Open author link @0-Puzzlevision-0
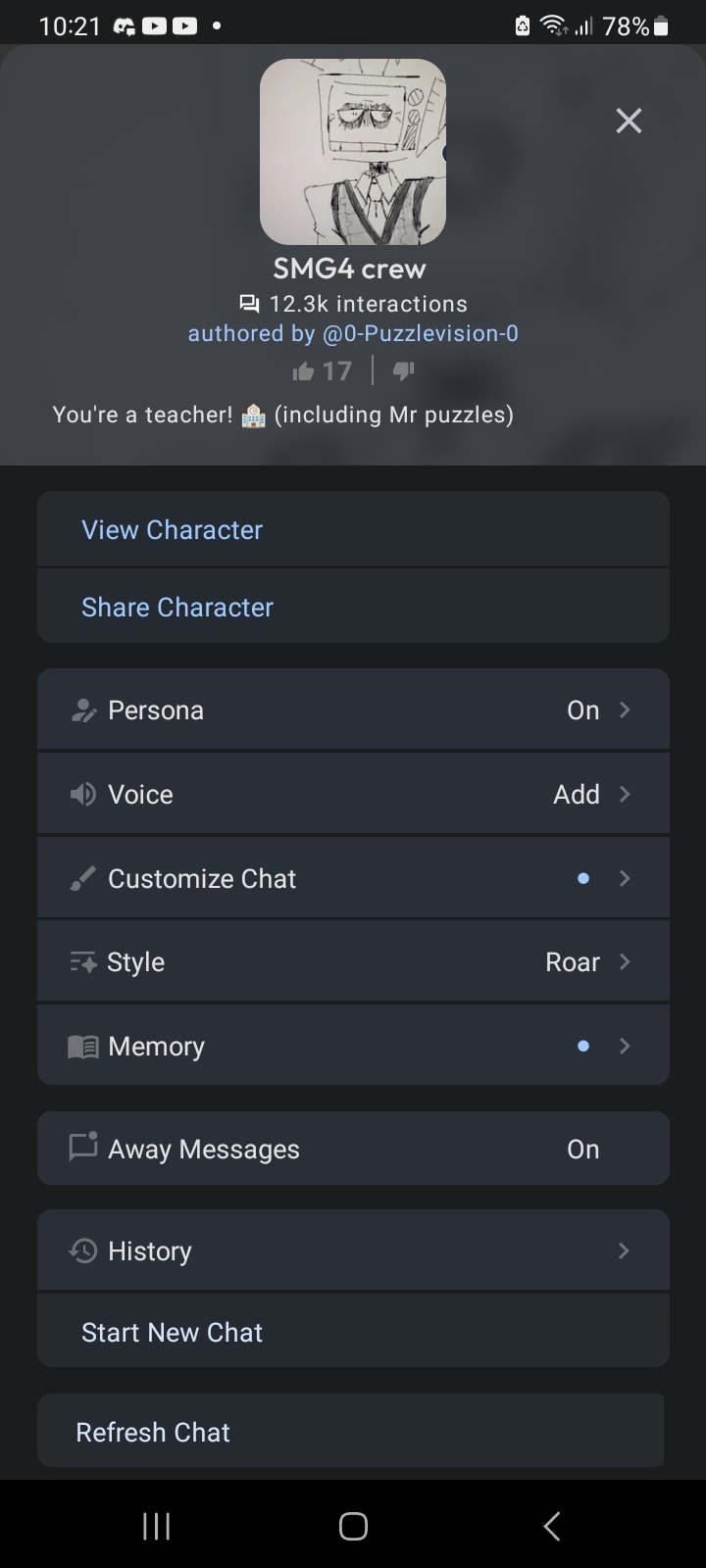 tap(420, 333)
